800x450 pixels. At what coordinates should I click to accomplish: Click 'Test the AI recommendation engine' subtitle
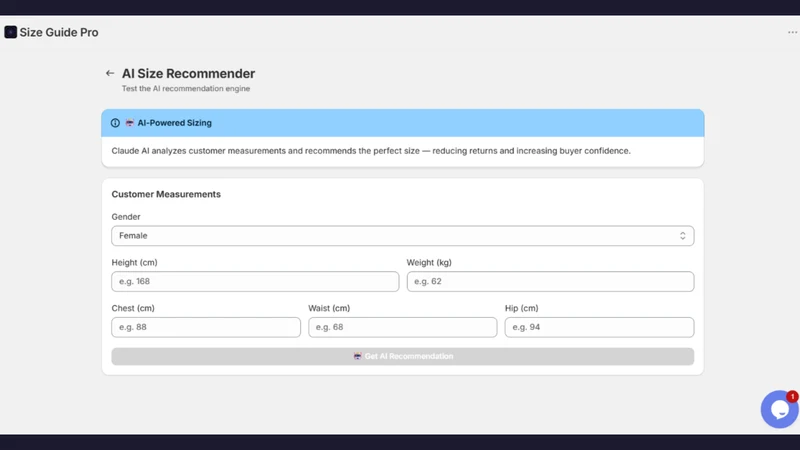pyautogui.click(x=186, y=89)
